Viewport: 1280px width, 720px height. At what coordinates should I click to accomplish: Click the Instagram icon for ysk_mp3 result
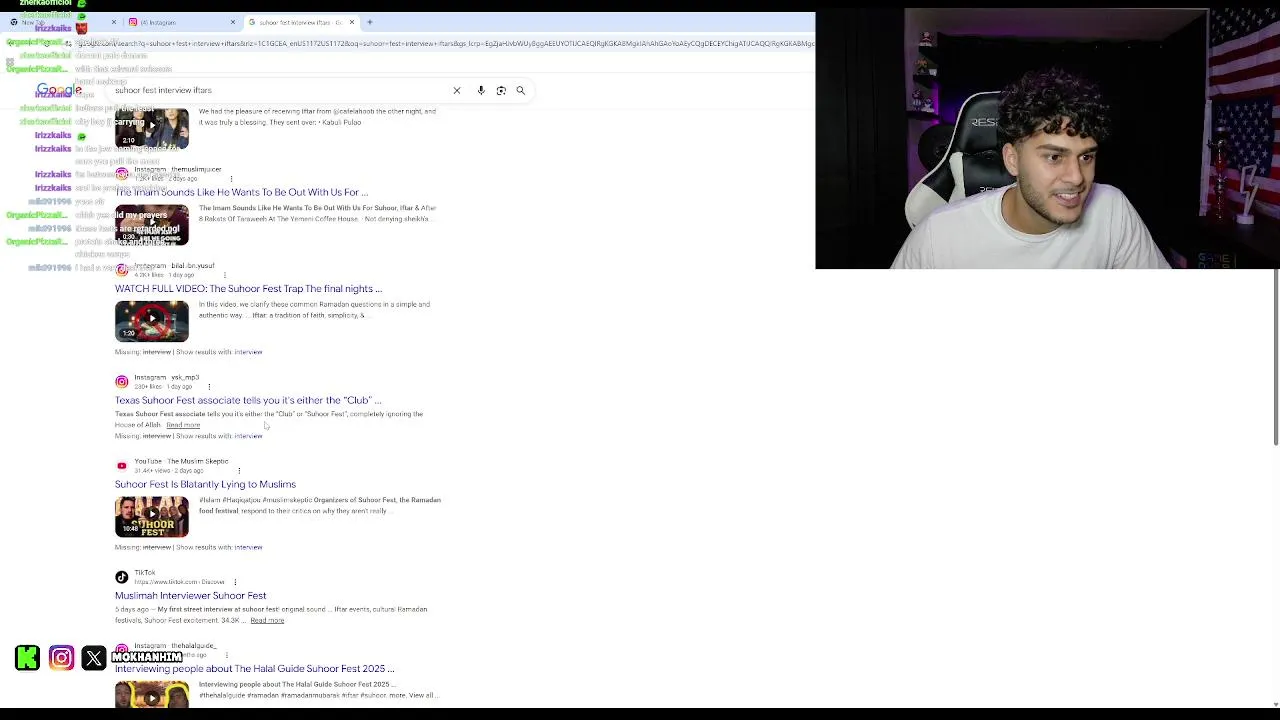coord(122,382)
